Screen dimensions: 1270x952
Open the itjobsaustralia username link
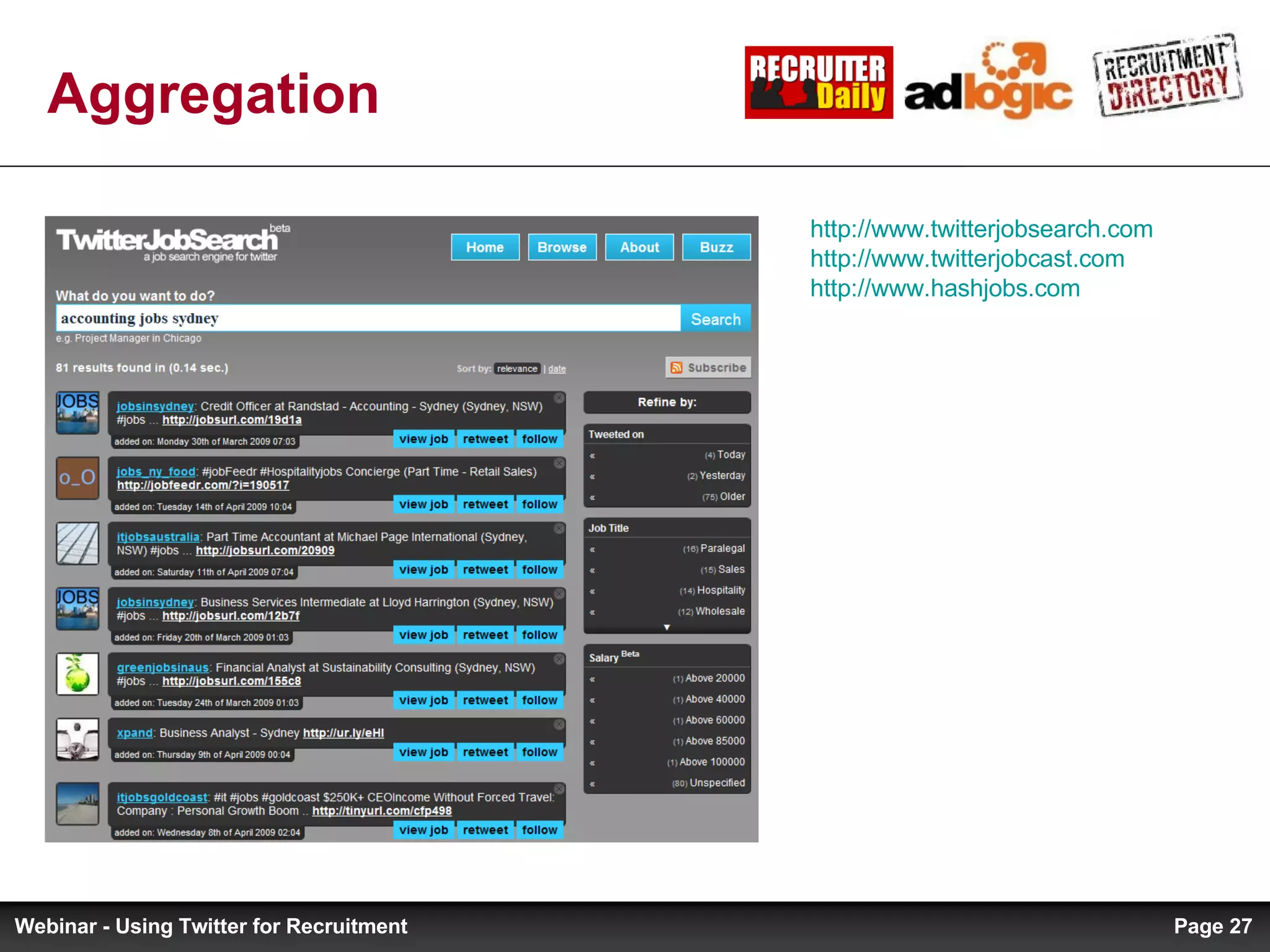click(x=158, y=537)
